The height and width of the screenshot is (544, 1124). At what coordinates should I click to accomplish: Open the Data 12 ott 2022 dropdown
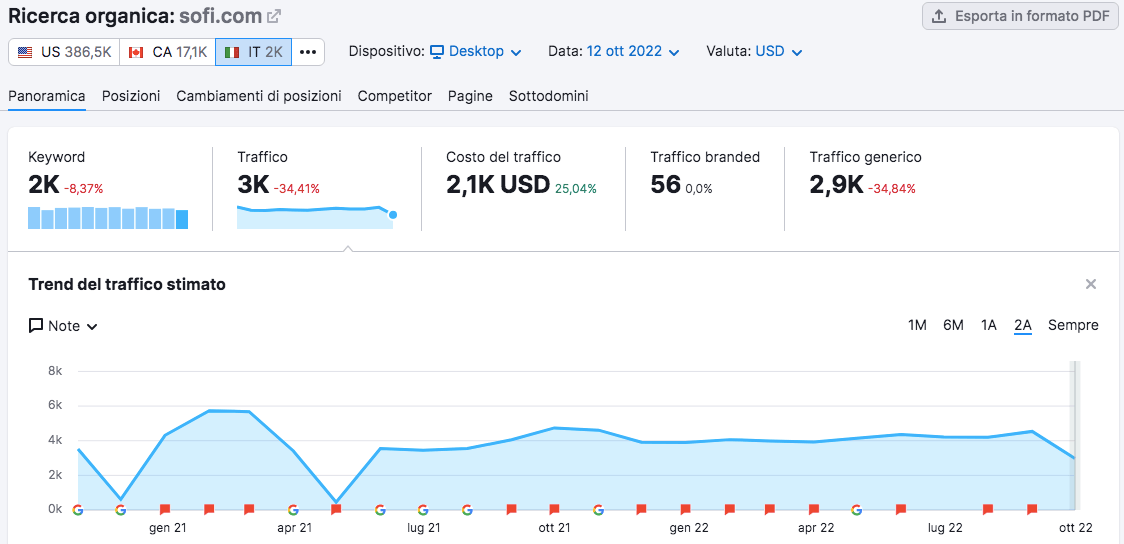coord(633,51)
